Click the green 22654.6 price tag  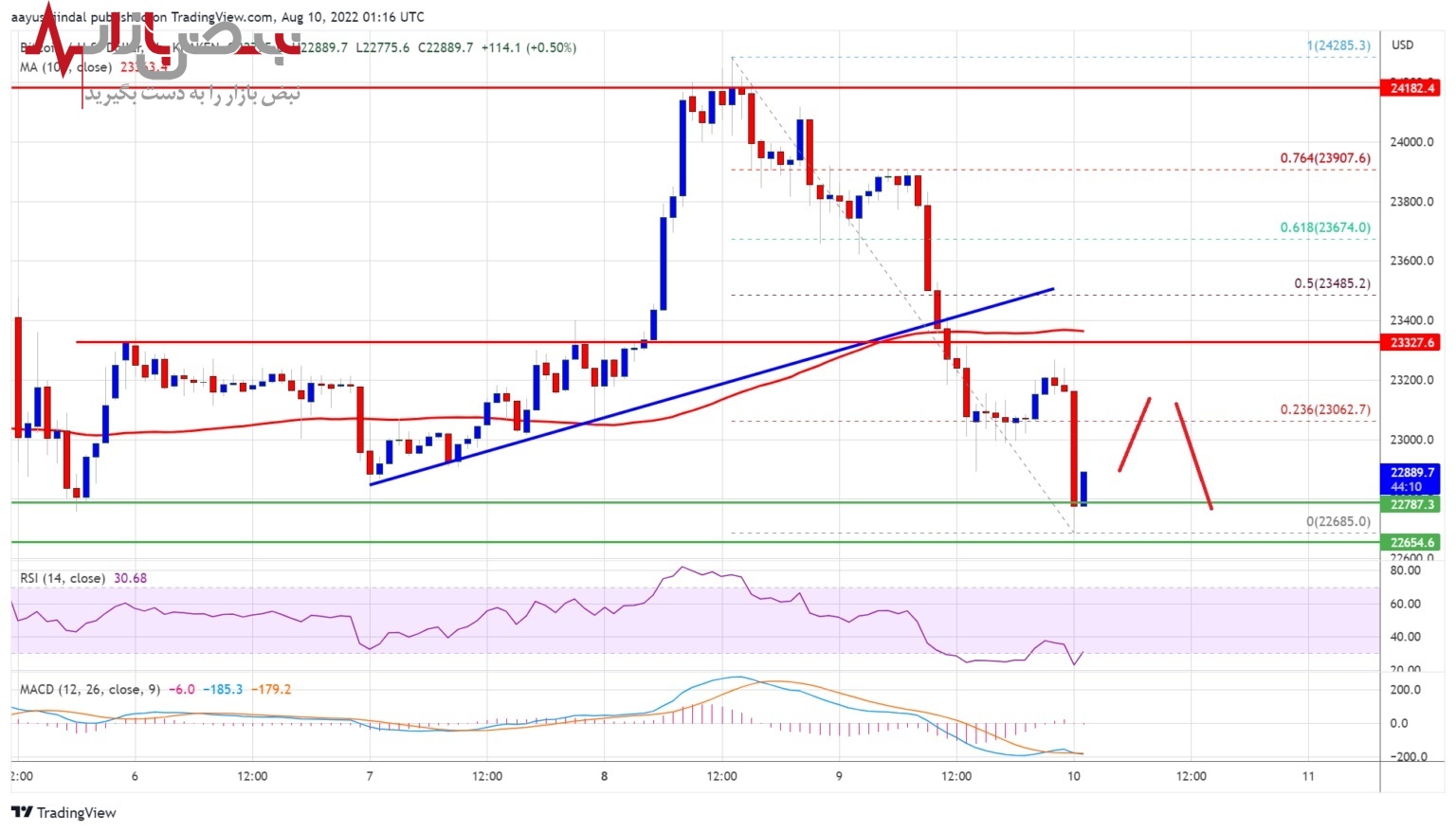1411,542
